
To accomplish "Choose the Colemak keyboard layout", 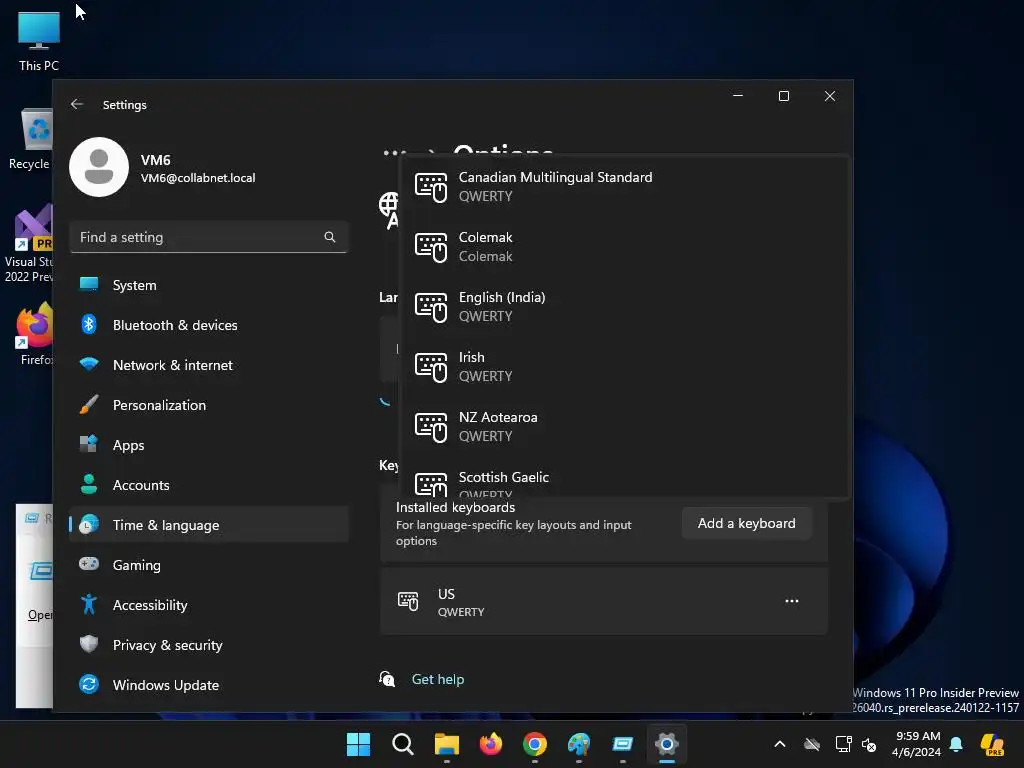I will pos(624,247).
